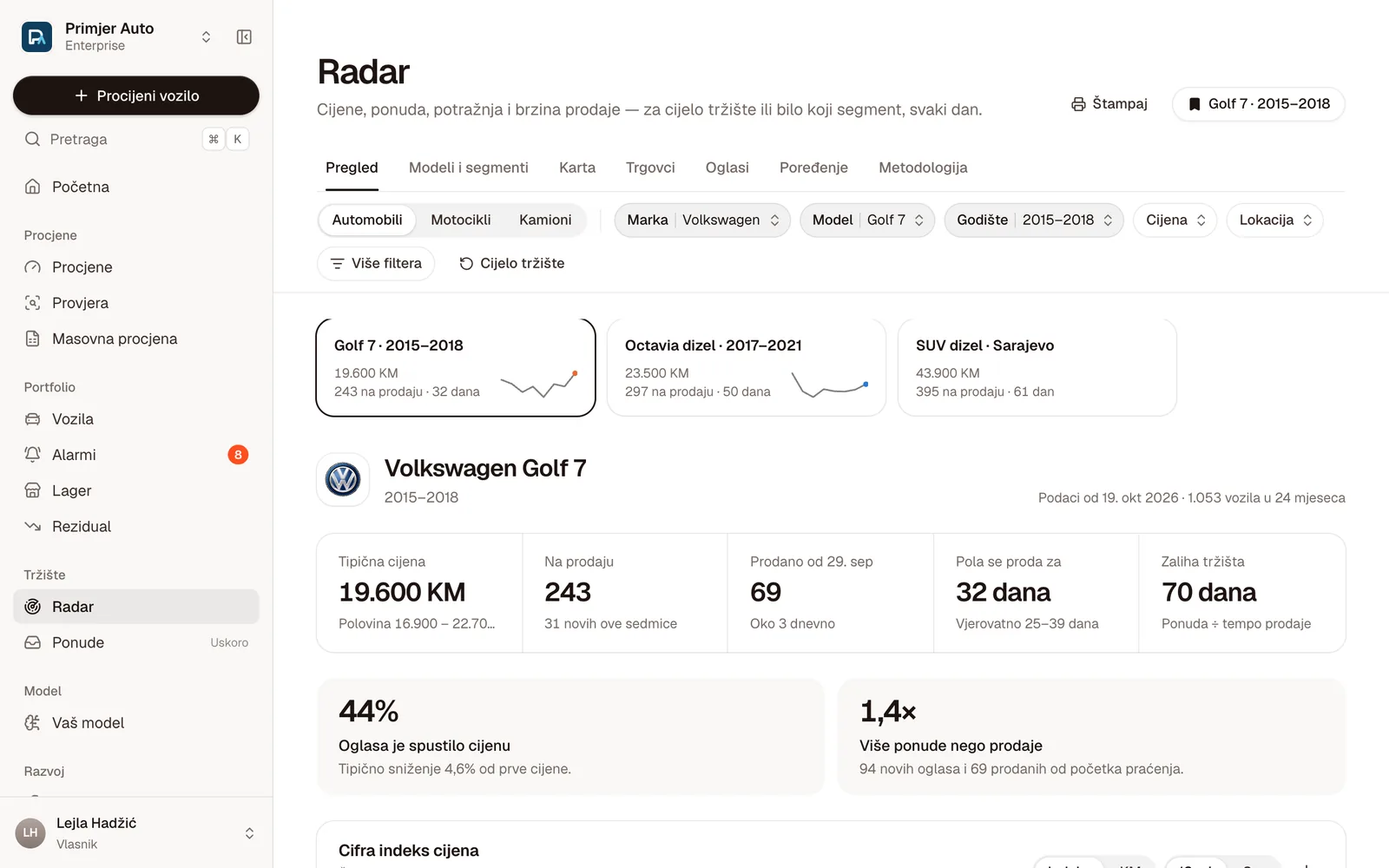The width and height of the screenshot is (1389, 868).
Task: Open the saved Golf 7 · 2015–2018 bookmark button
Action: tap(1259, 104)
